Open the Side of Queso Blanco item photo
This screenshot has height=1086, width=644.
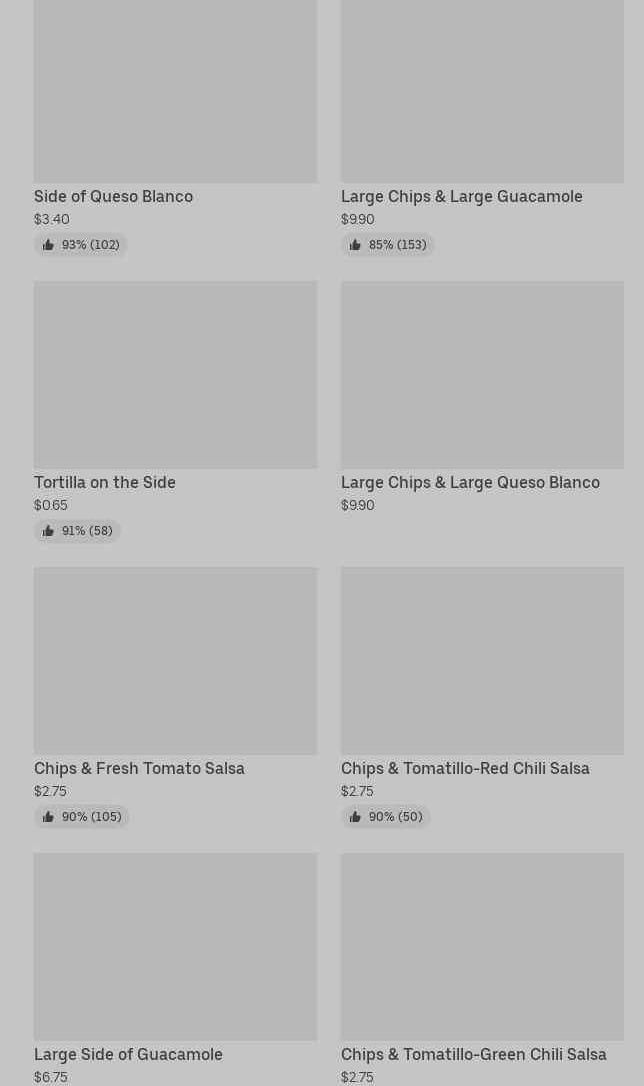tap(175, 91)
